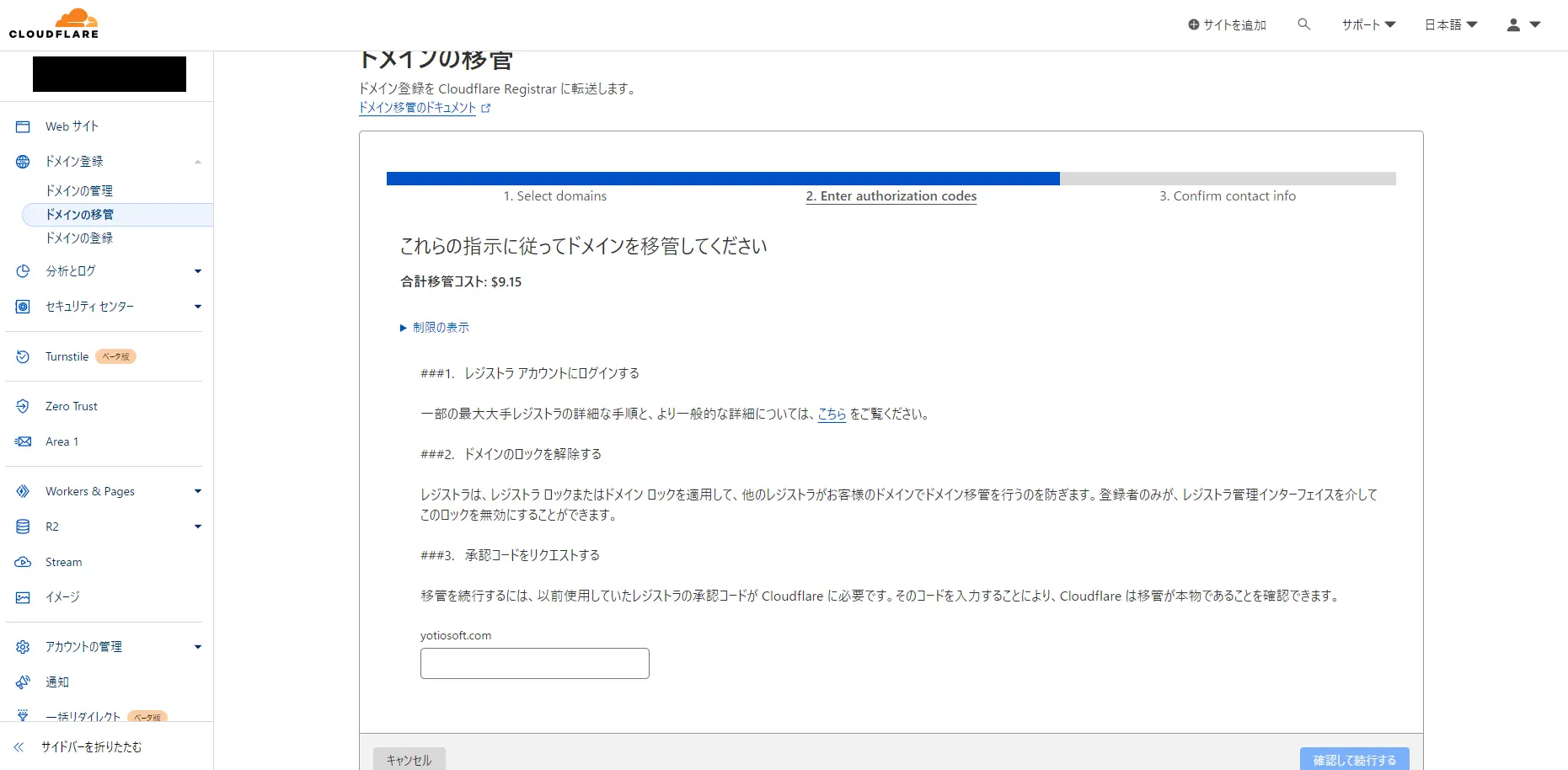Open the ドメイン移管のドキュメント link
1568x770 pixels.
coord(418,108)
